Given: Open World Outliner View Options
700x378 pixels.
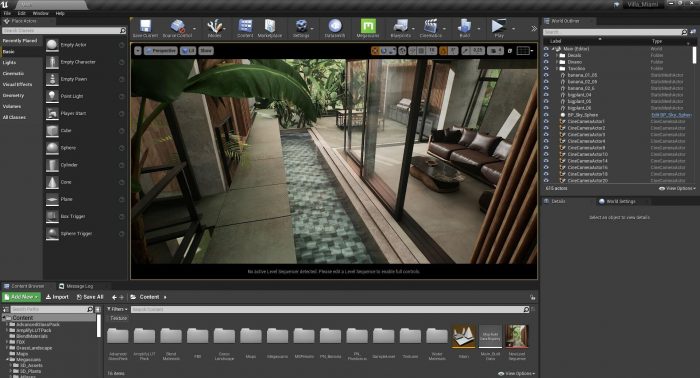Looking at the screenshot, I should 677,188.
